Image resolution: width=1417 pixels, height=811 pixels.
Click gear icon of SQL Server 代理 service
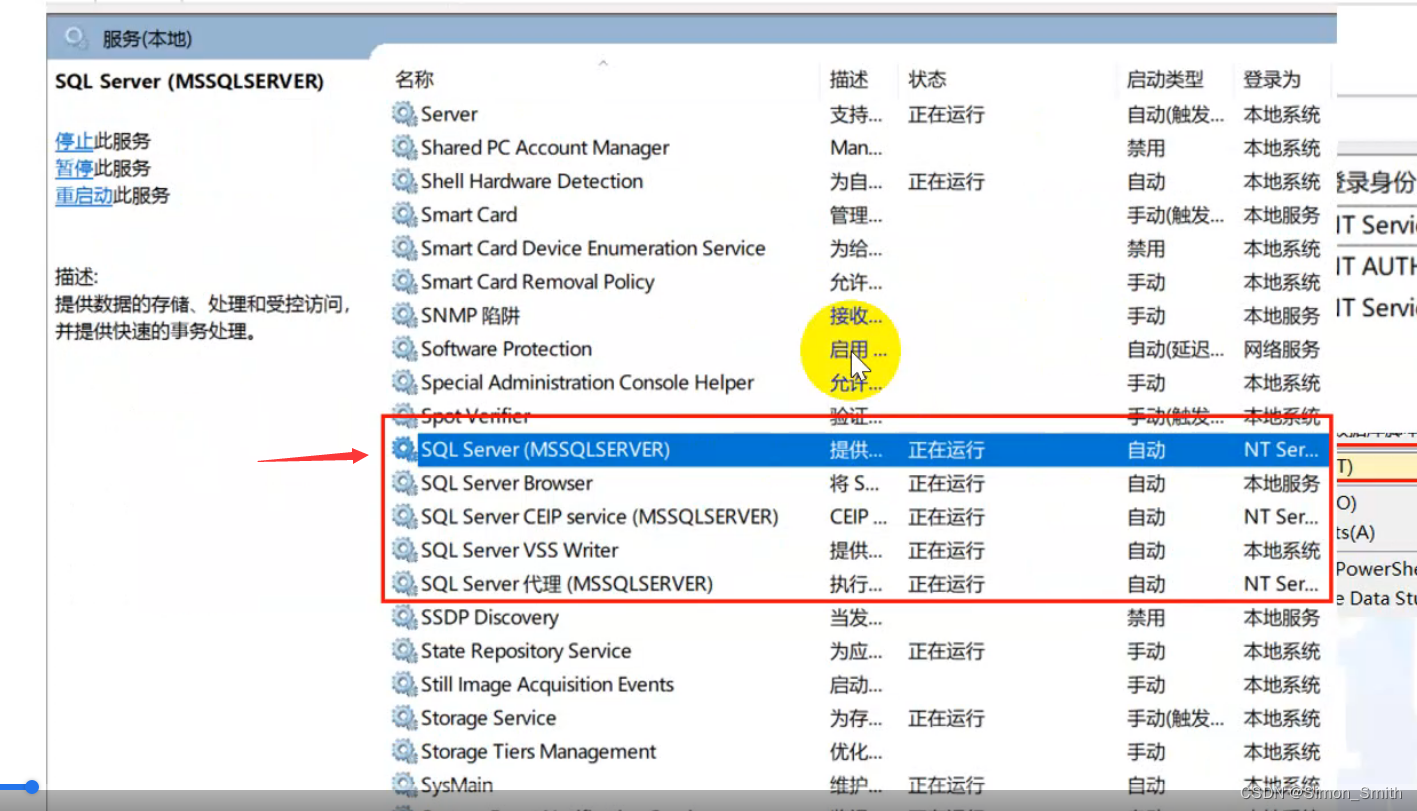(404, 584)
